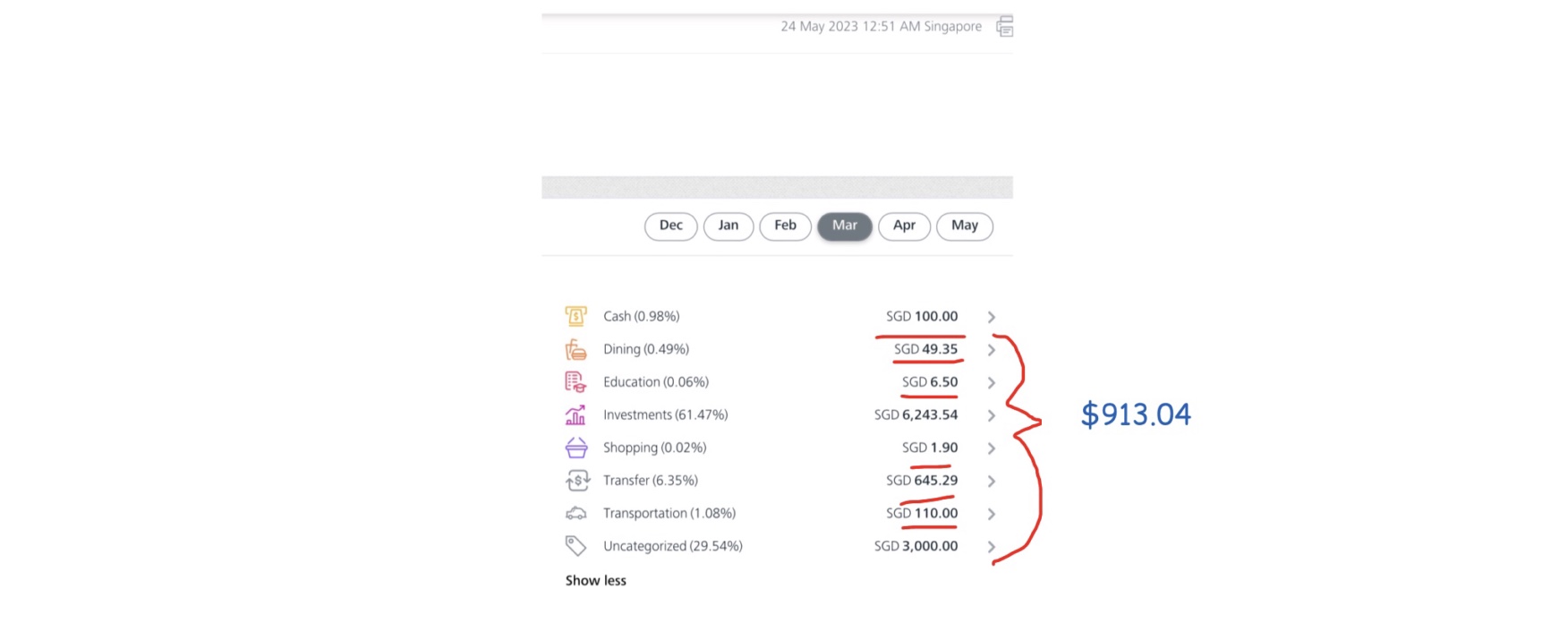Image resolution: width=1568 pixels, height=623 pixels.
Task: Click the Uncategorized tag icon
Action: point(576,546)
